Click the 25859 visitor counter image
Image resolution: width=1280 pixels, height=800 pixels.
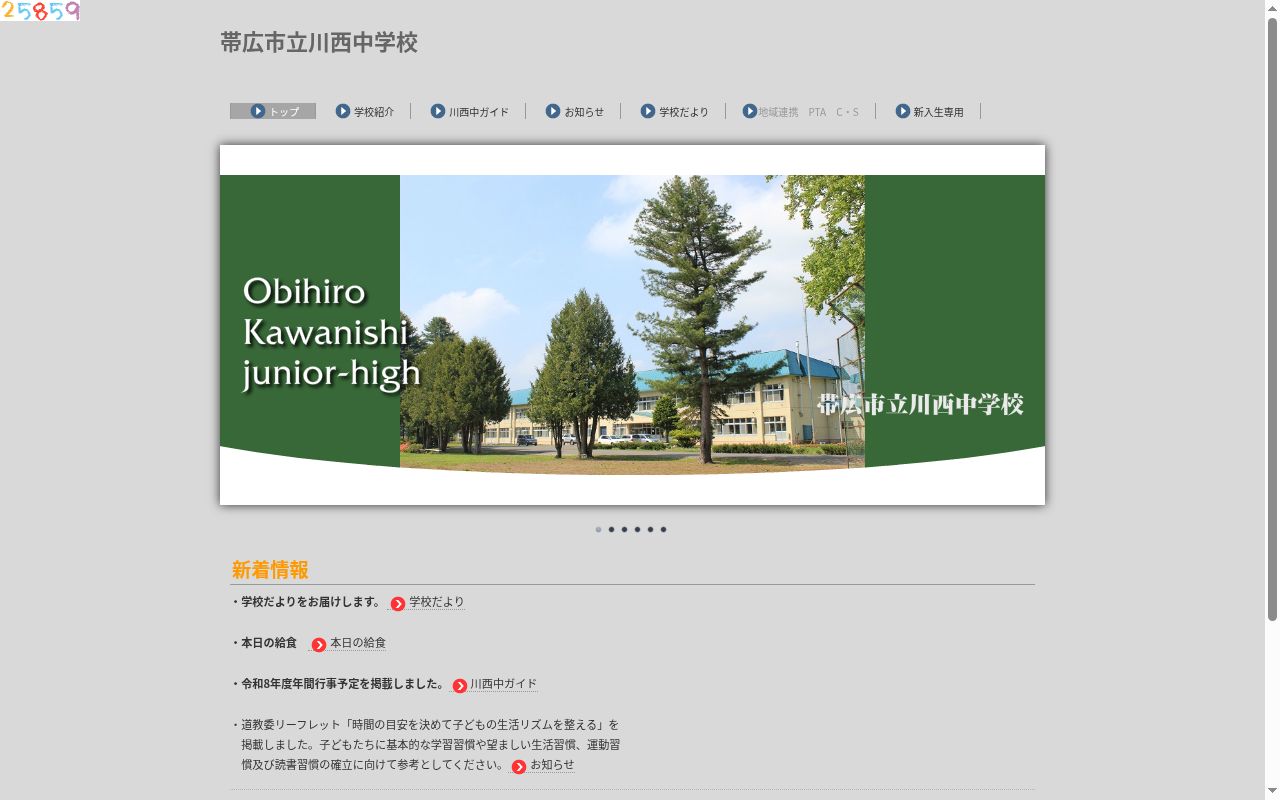(x=40, y=11)
